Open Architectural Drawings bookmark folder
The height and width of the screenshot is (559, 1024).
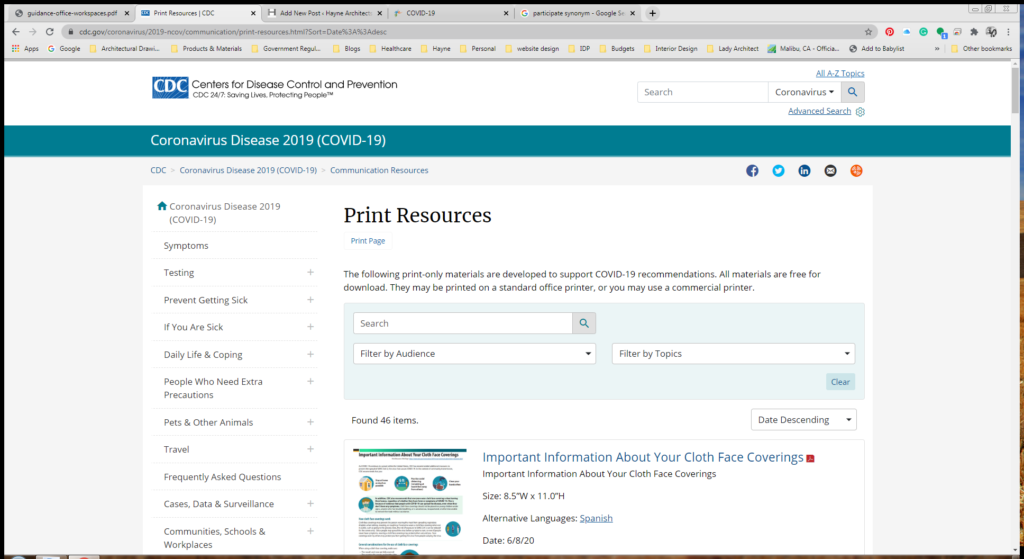tap(124, 48)
